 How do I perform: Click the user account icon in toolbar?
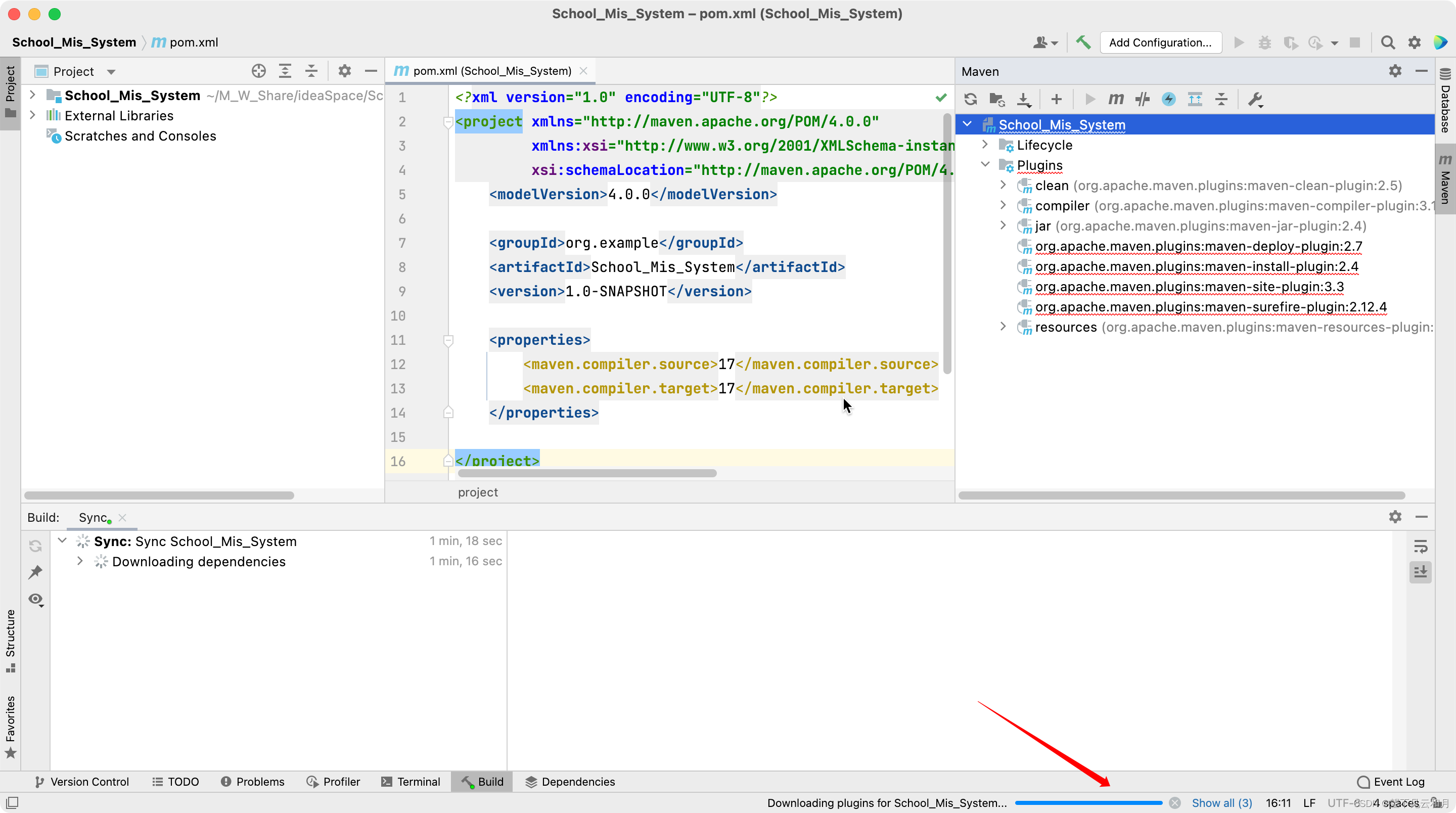point(1045,42)
